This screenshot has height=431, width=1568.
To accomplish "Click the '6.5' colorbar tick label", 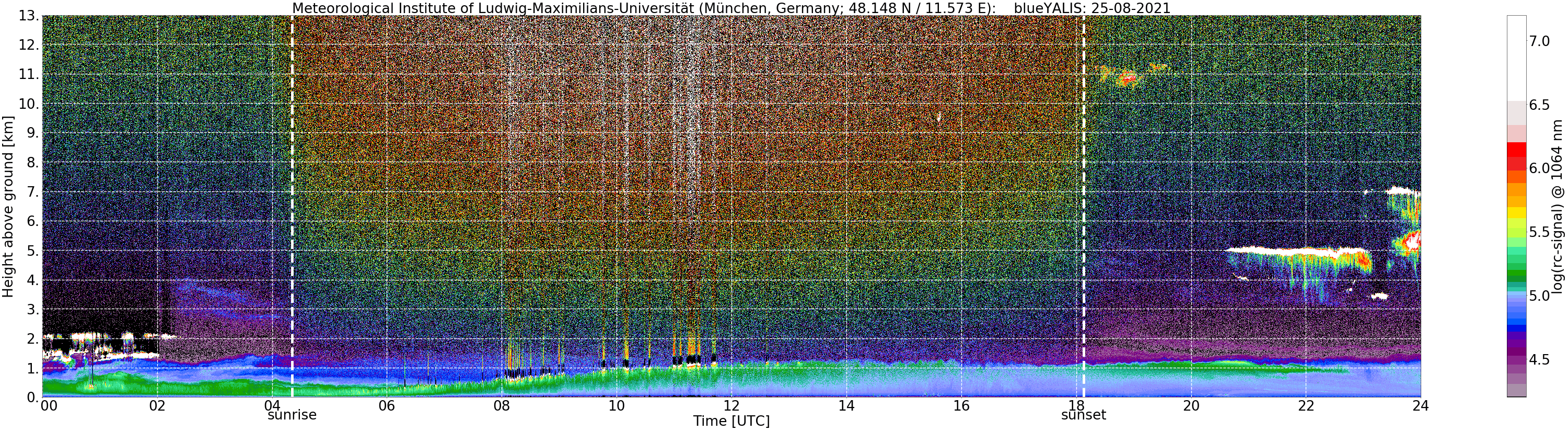I will click(x=1539, y=105).
